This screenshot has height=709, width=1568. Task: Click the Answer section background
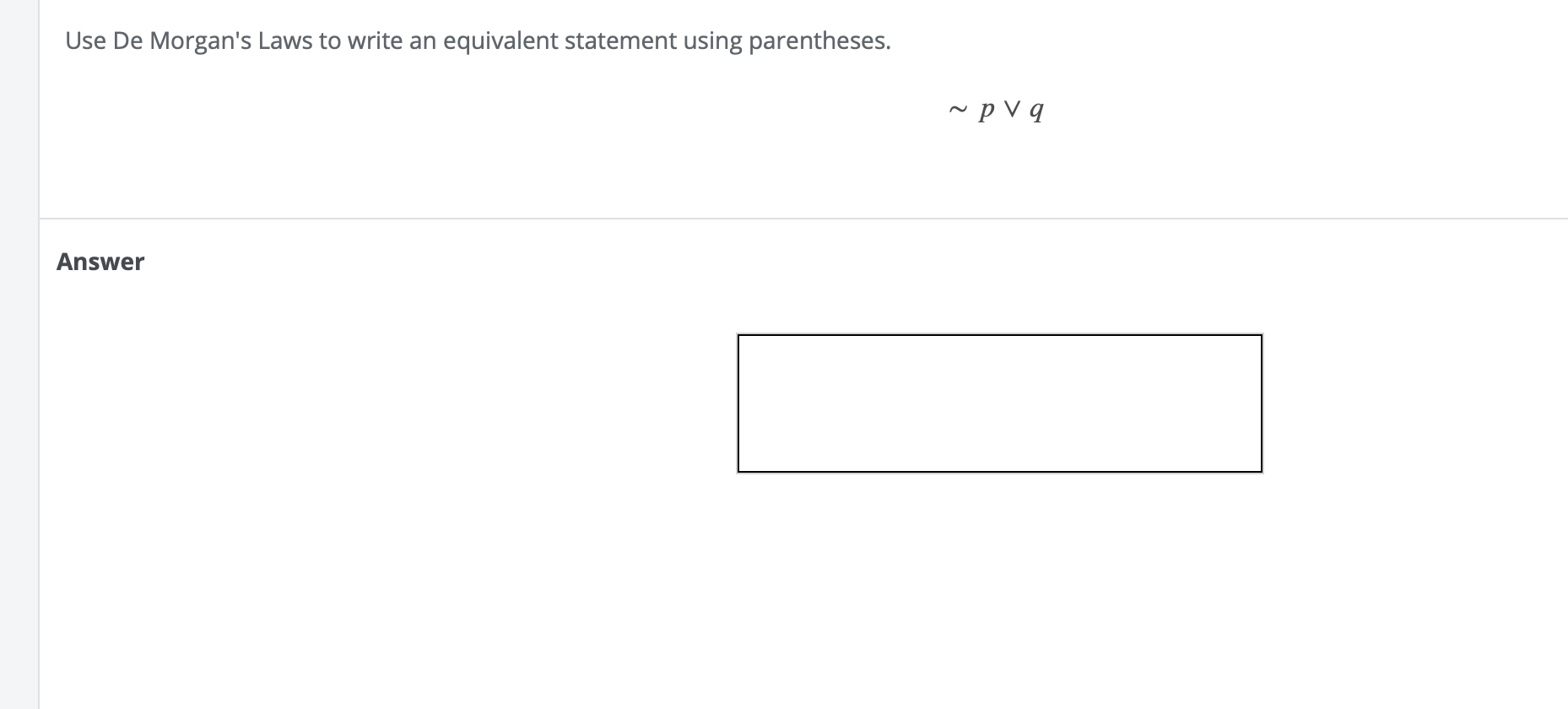coord(422,549)
